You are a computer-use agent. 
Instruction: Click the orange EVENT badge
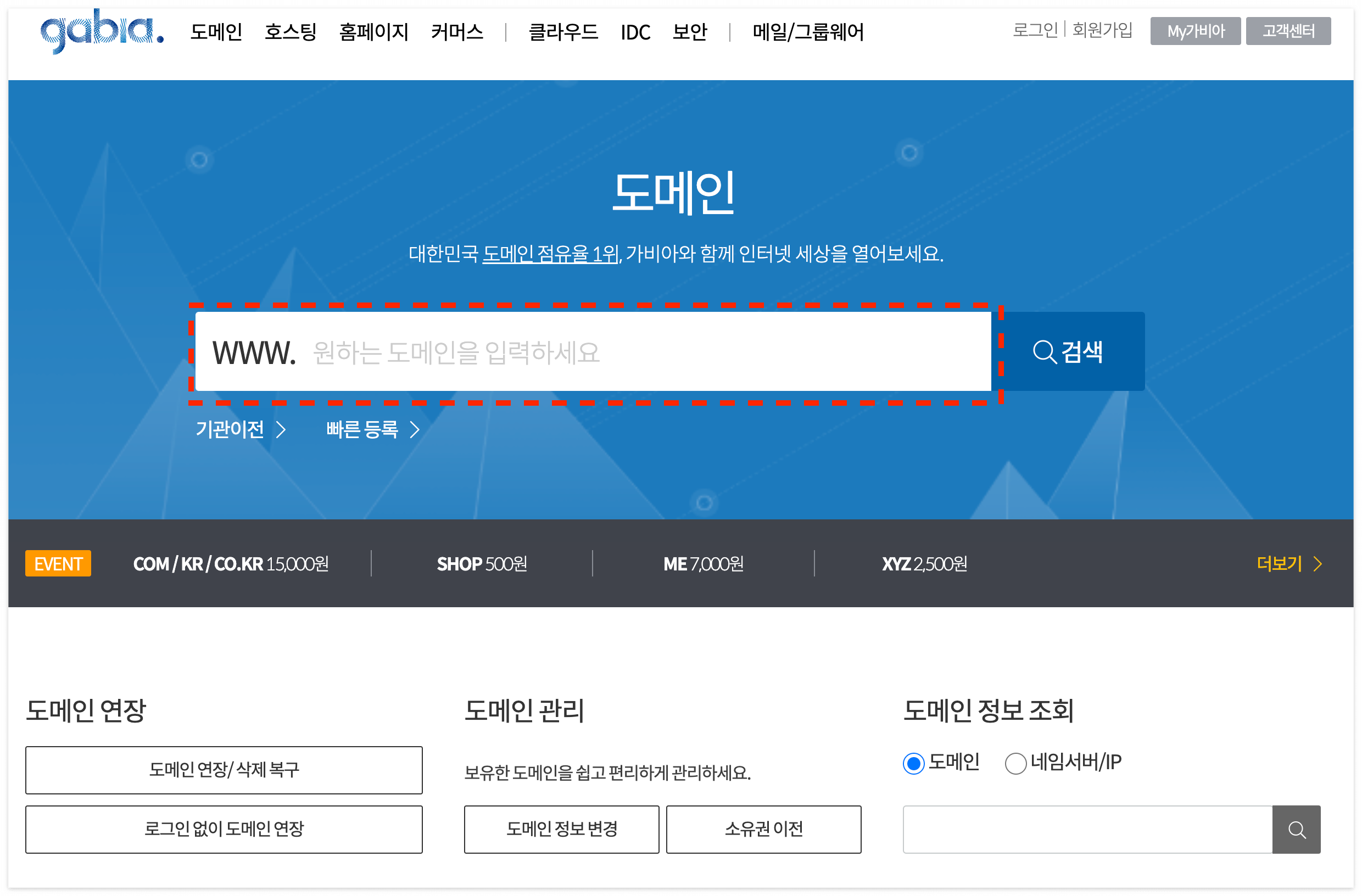point(58,564)
